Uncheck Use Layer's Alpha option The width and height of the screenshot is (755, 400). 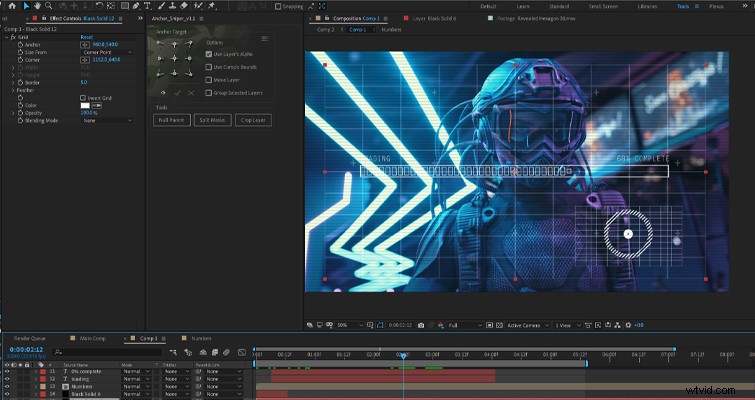coord(208,54)
